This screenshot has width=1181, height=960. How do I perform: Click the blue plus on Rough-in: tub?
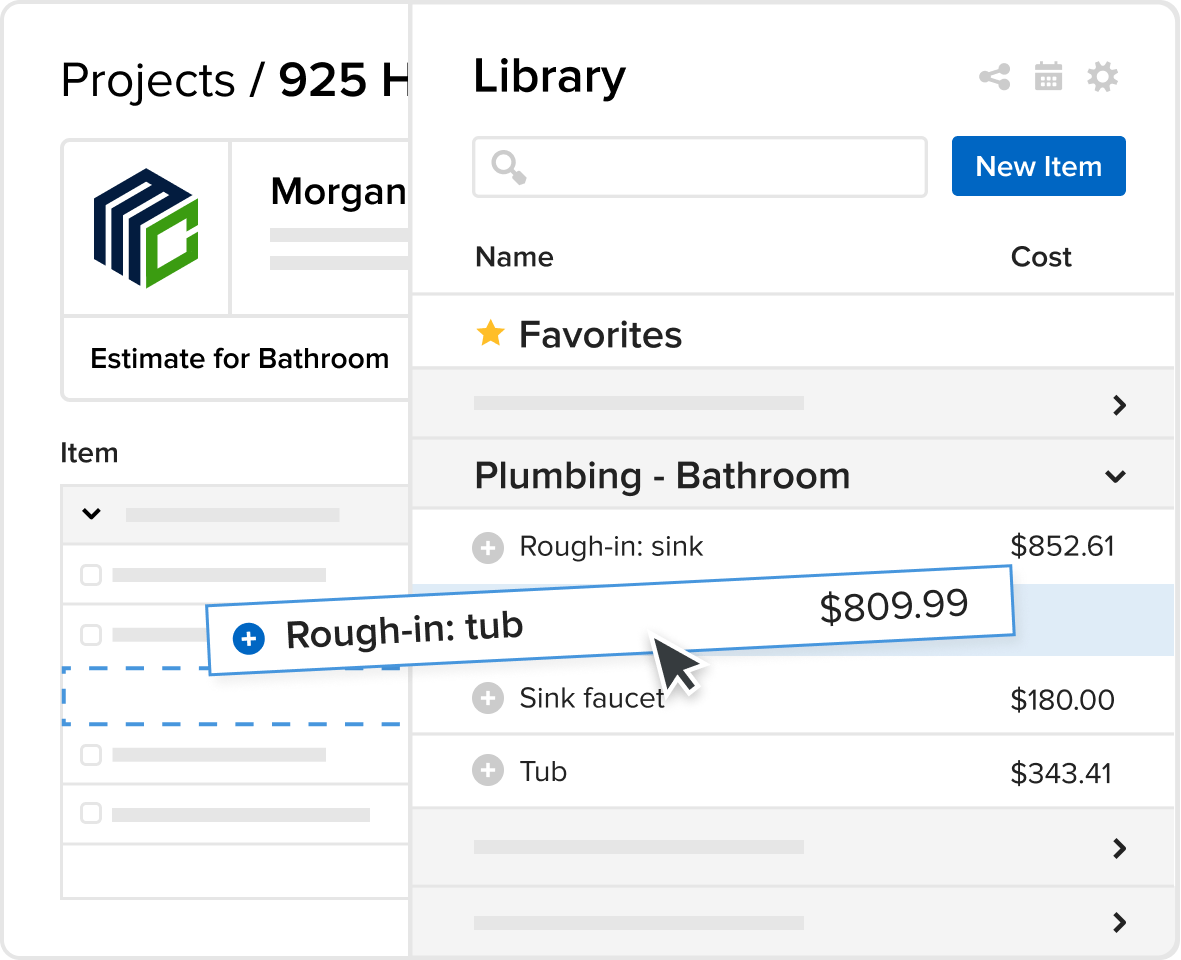click(249, 638)
